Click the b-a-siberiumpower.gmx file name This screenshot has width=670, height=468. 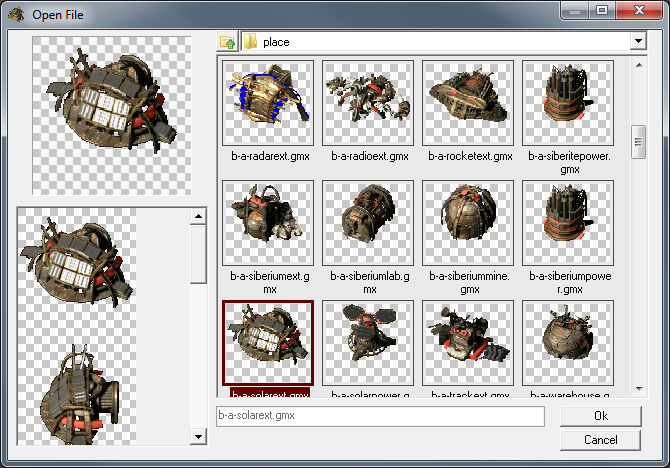pyautogui.click(x=570, y=283)
